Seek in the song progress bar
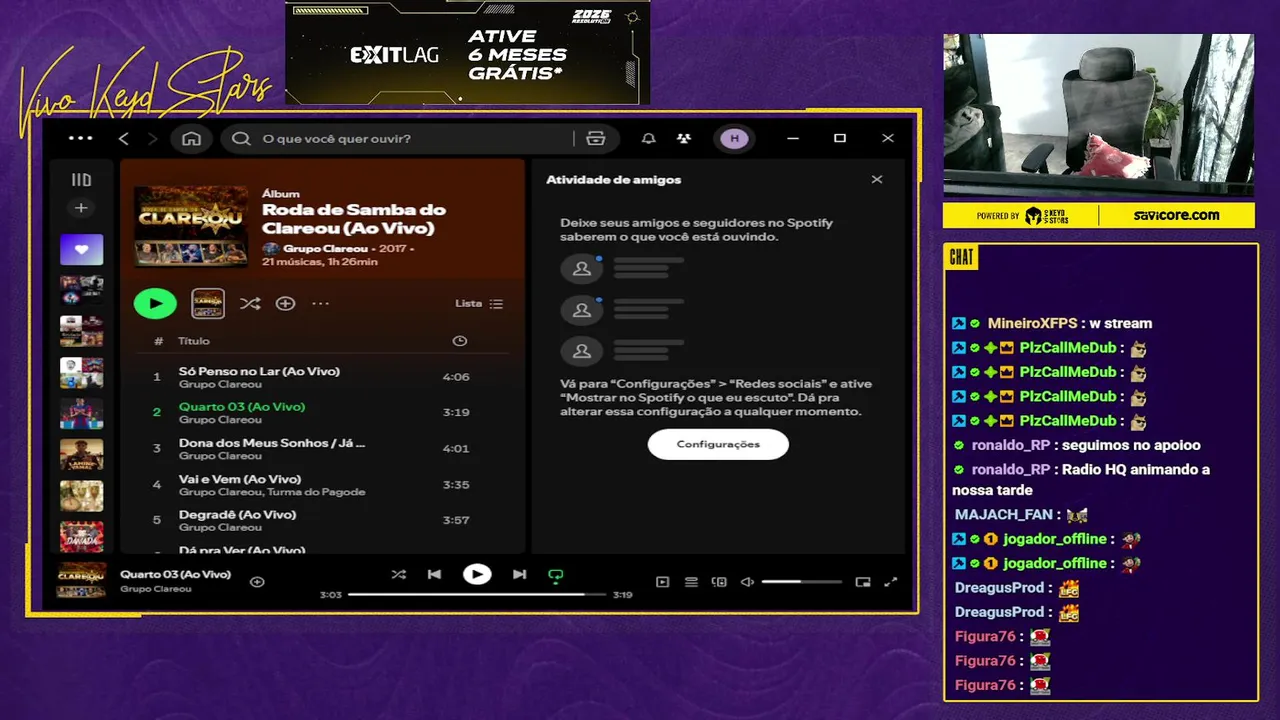The width and height of the screenshot is (1280, 720). pyautogui.click(x=477, y=594)
